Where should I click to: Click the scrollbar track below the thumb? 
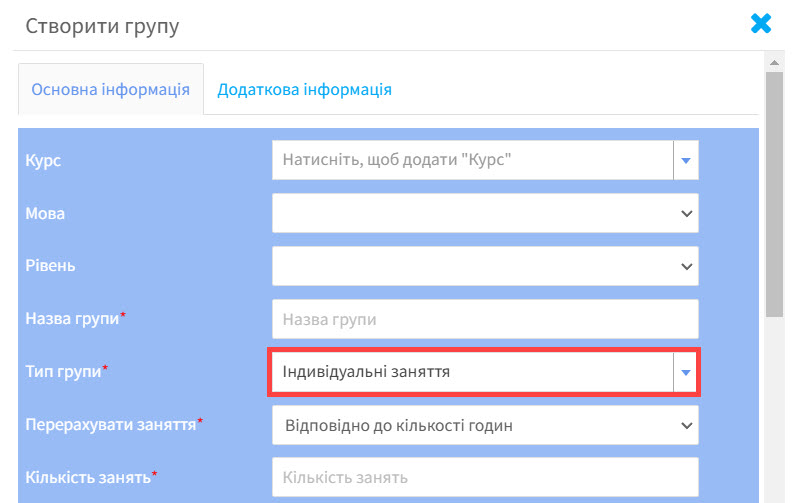(x=774, y=409)
